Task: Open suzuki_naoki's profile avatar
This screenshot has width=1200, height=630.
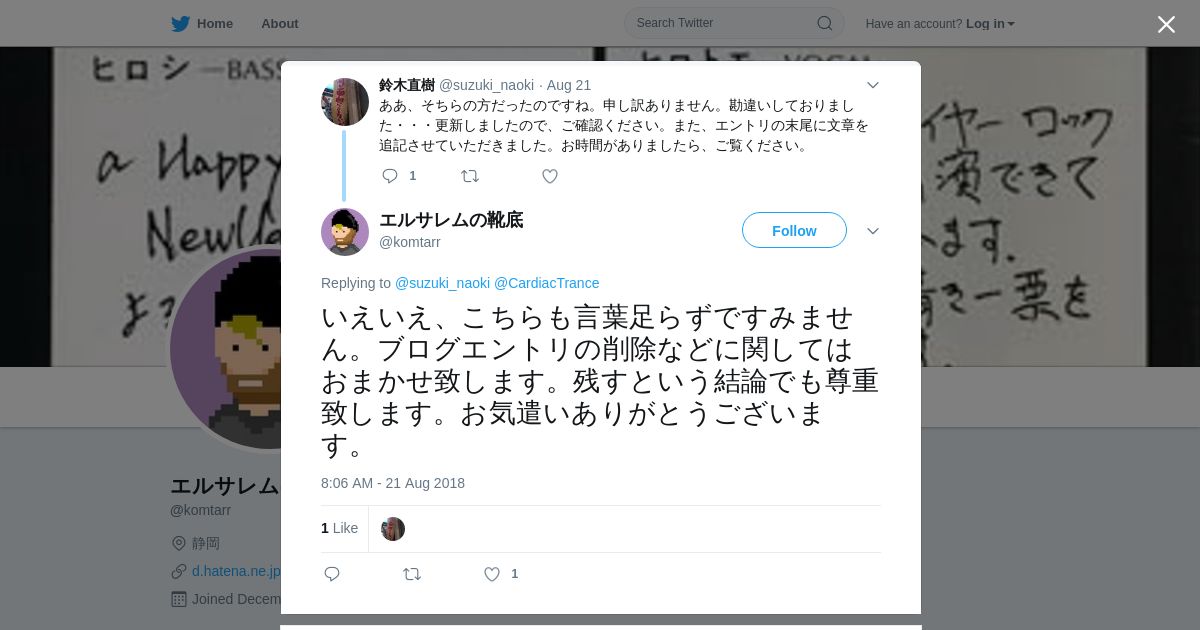Action: pos(345,102)
